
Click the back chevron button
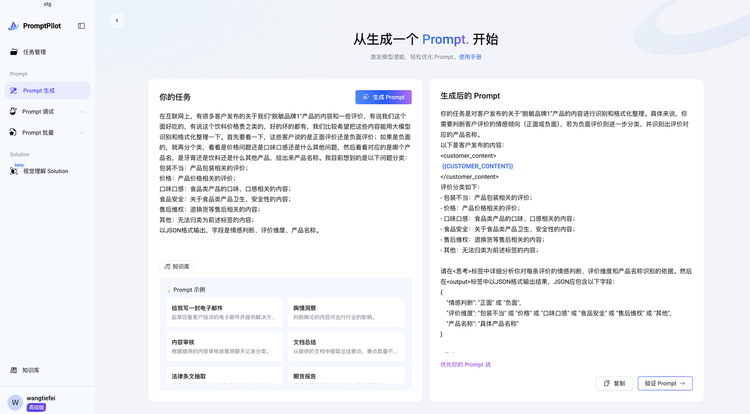click(117, 21)
